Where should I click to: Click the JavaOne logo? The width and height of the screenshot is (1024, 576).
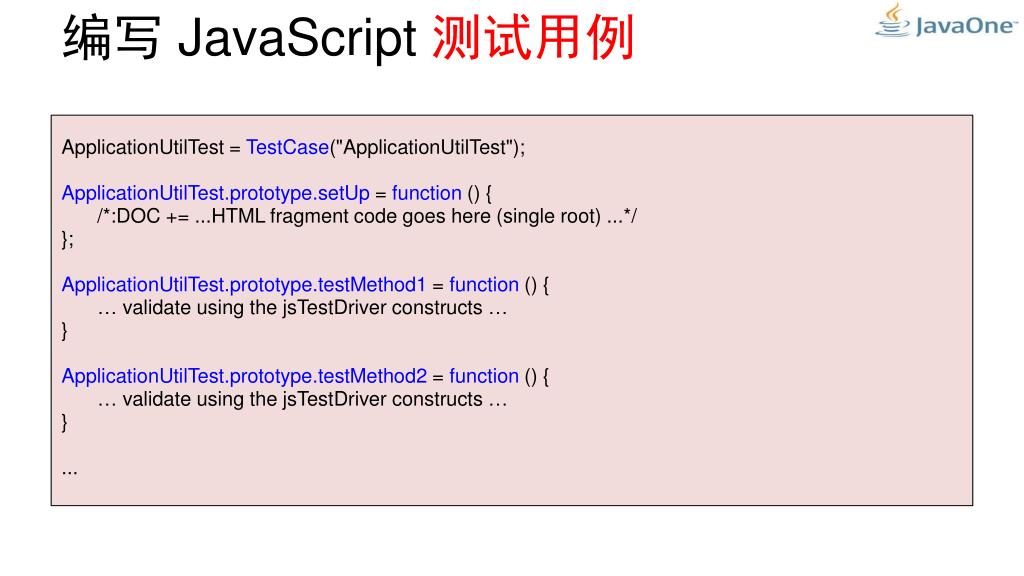946,20
